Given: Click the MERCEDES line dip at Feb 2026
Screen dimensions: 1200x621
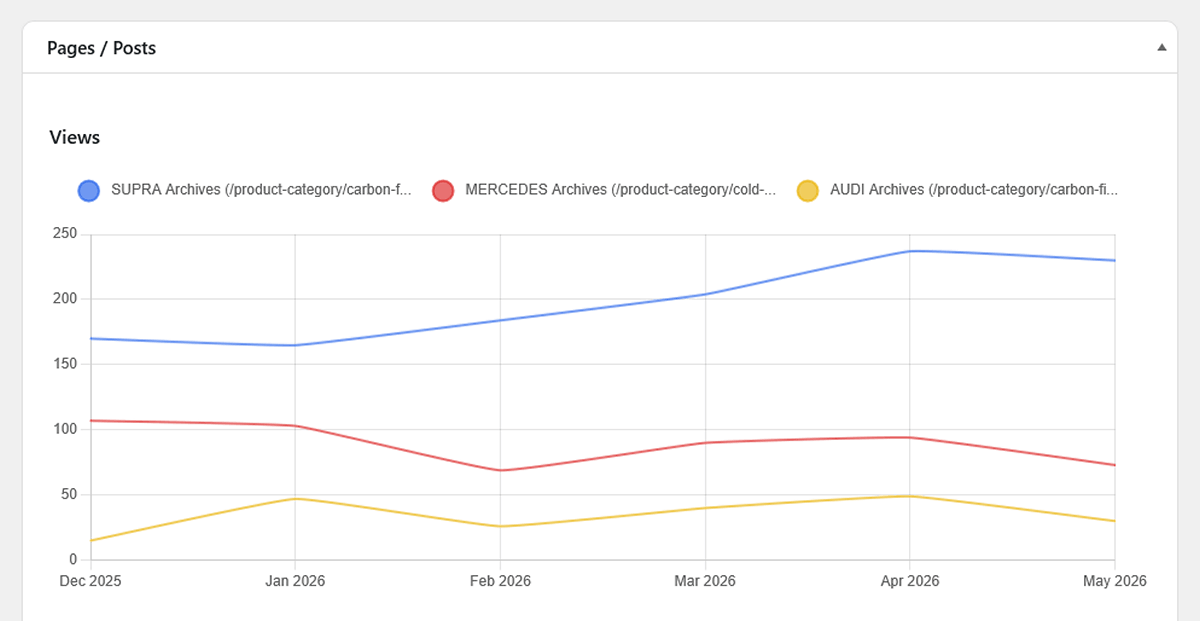Looking at the screenshot, I should click(500, 470).
